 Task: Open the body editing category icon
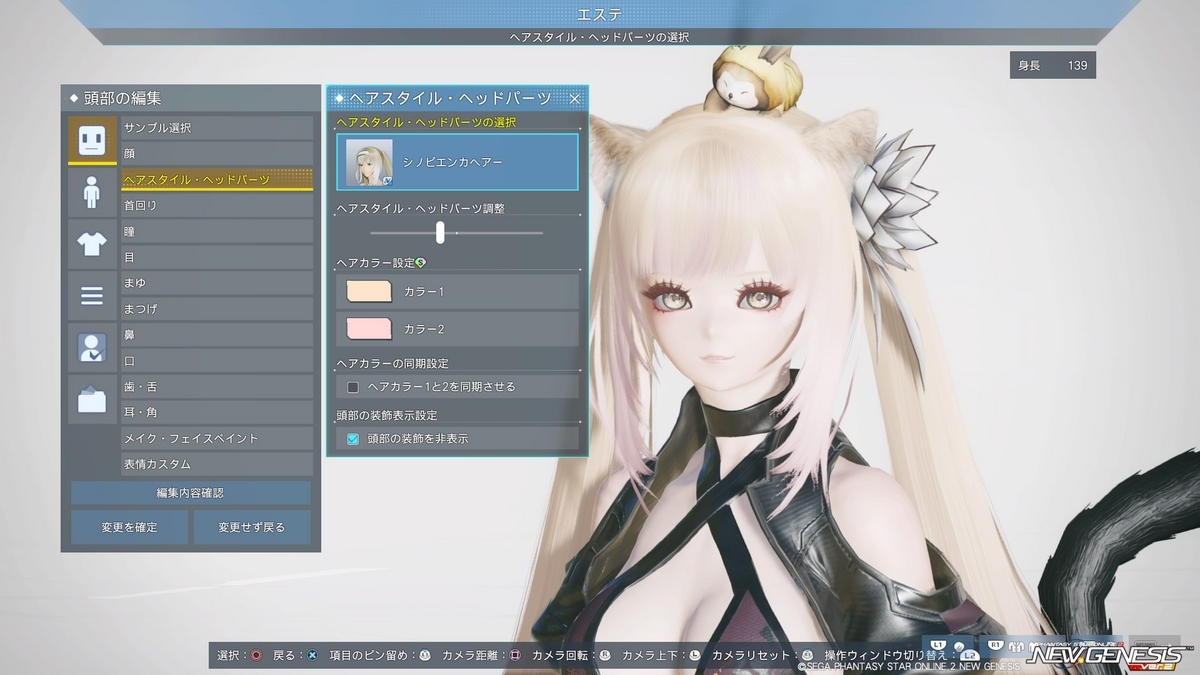click(92, 192)
